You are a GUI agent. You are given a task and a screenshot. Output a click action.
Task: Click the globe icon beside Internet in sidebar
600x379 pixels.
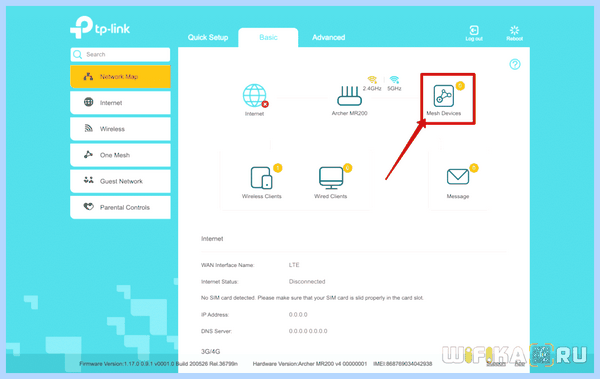coord(88,102)
